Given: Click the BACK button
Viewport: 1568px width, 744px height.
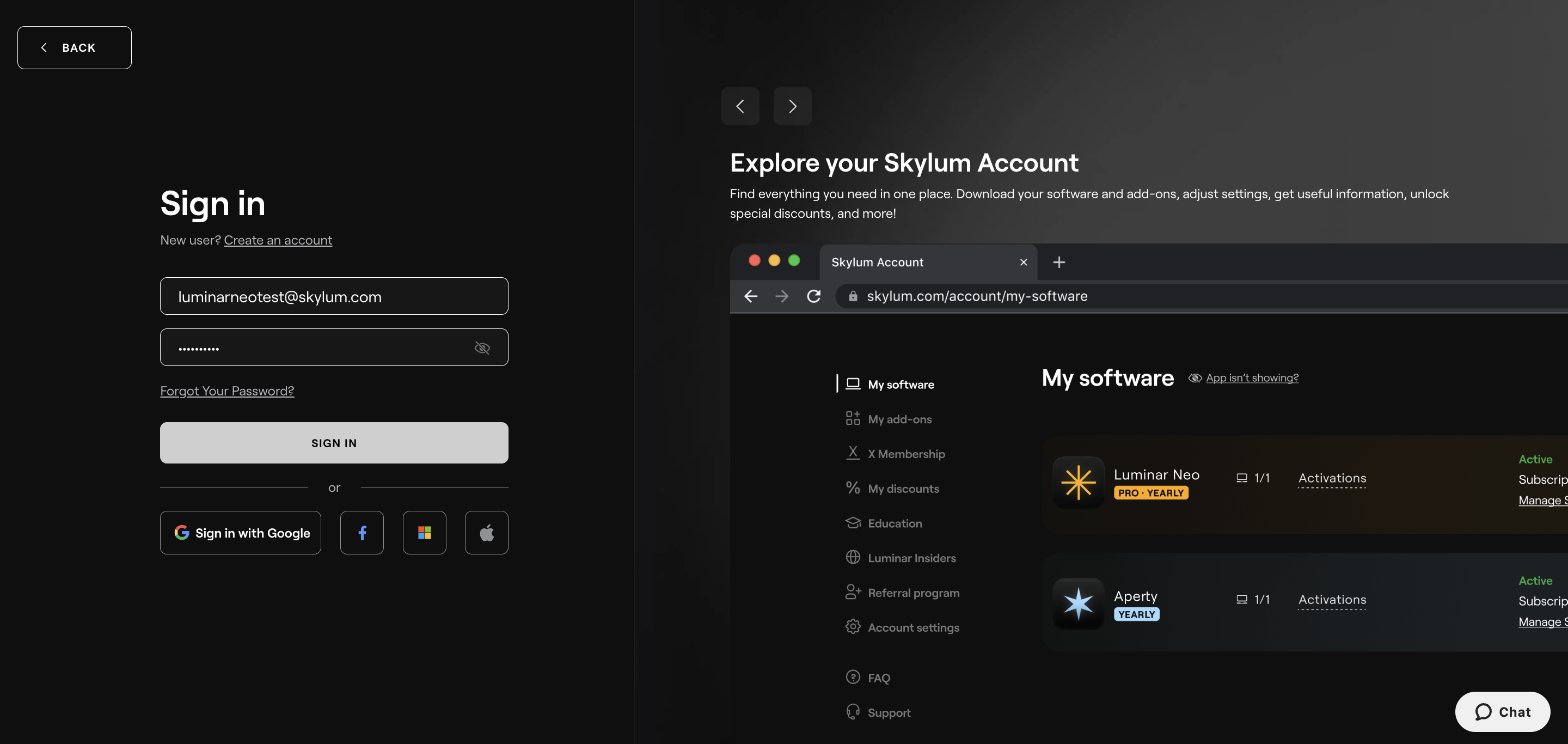Looking at the screenshot, I should coord(74,47).
